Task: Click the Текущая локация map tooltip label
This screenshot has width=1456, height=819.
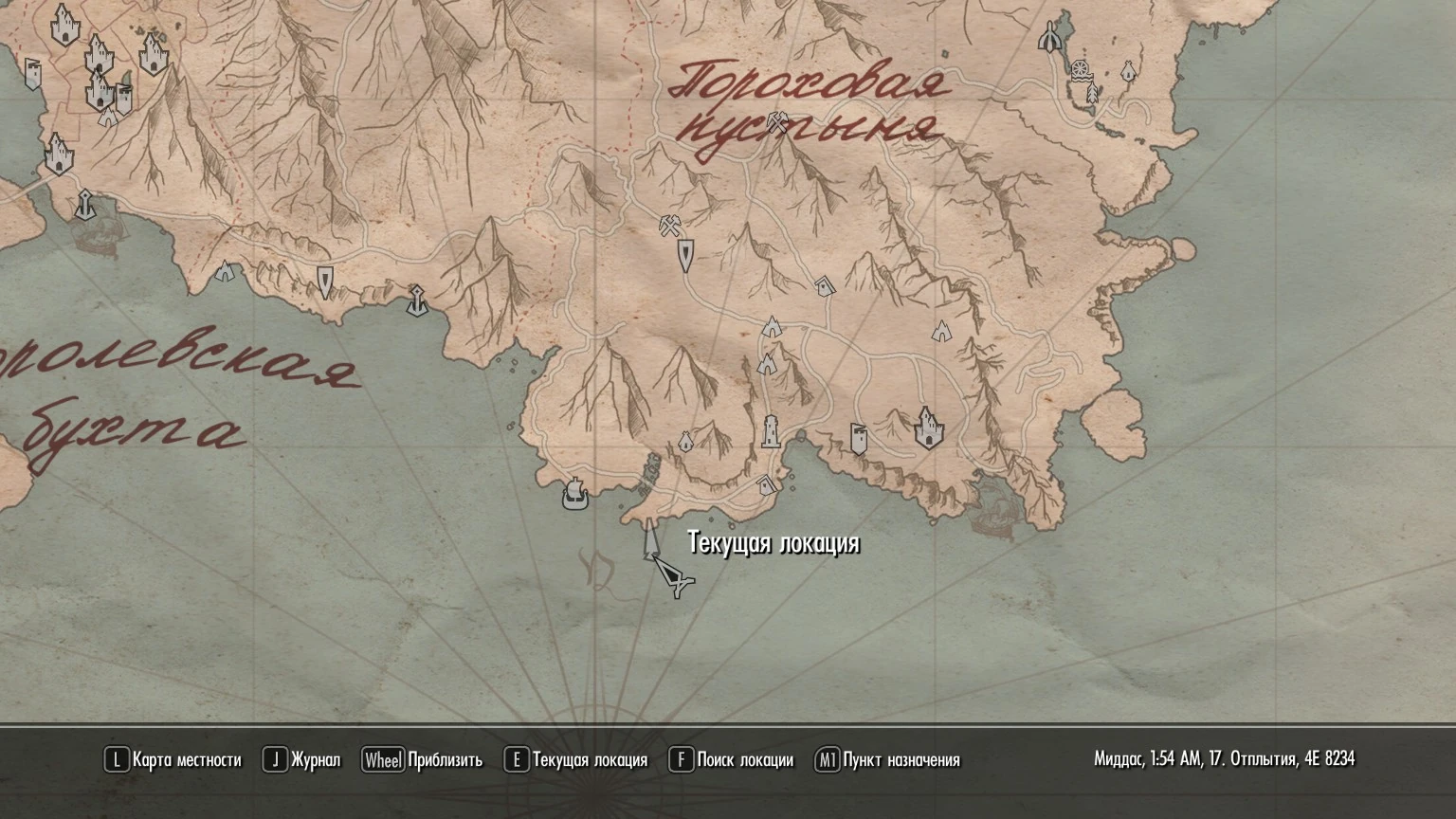Action: (773, 543)
